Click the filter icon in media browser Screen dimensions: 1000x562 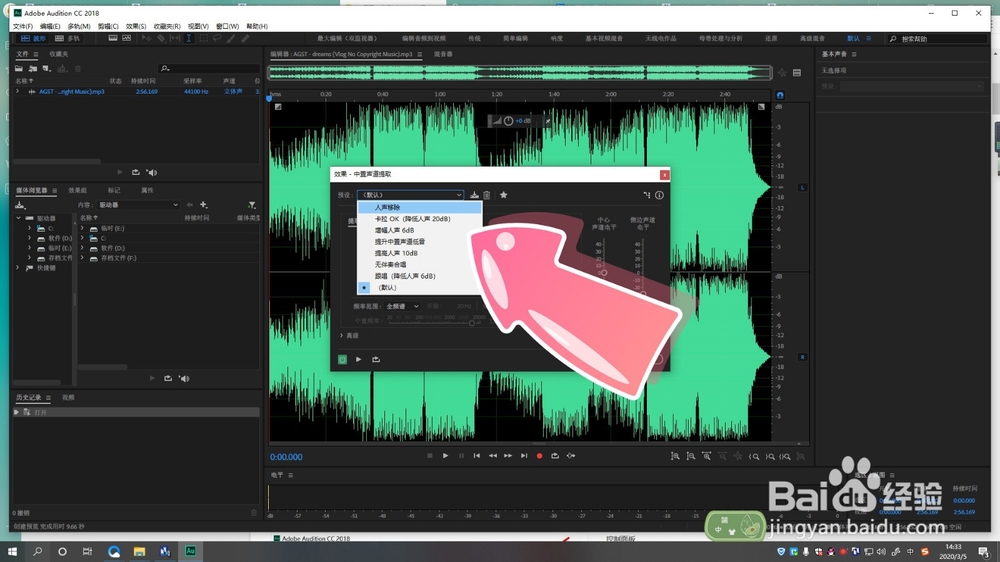(252, 205)
